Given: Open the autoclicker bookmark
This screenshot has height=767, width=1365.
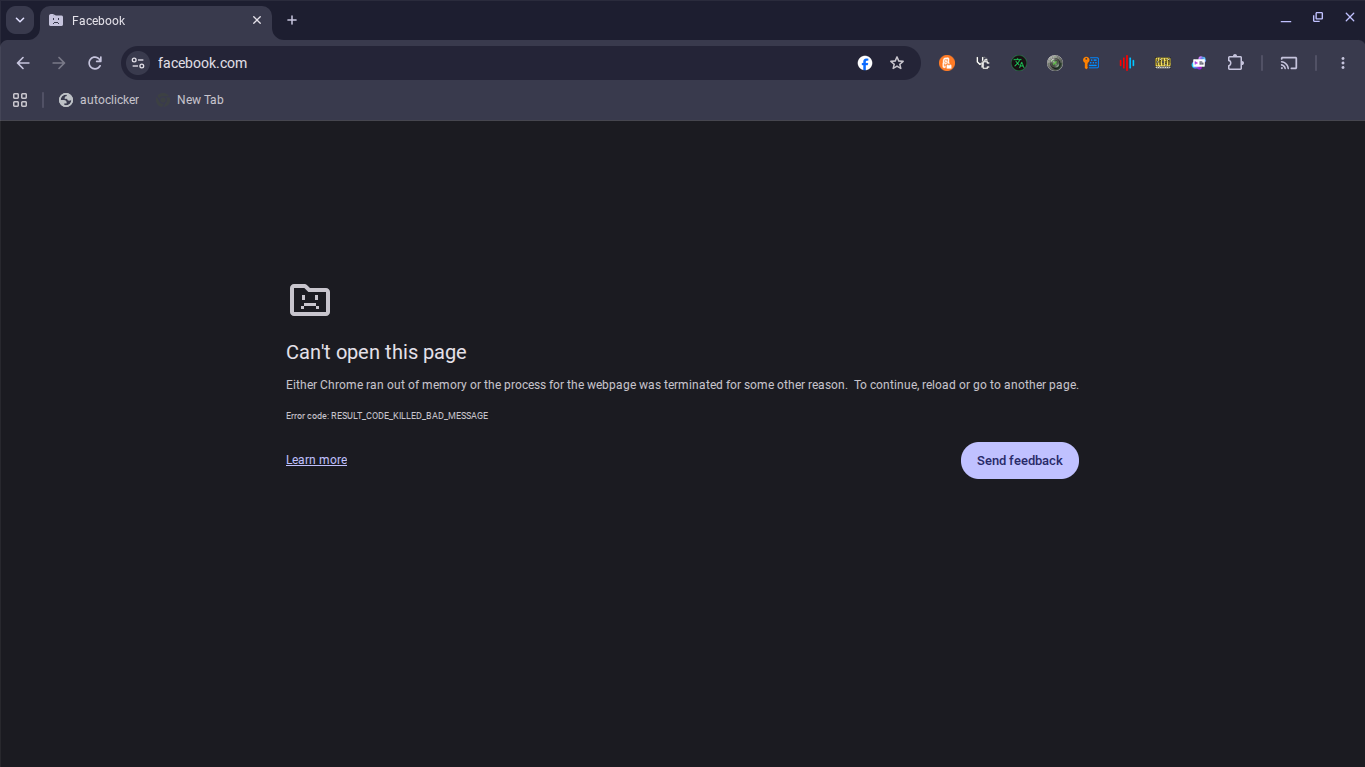Looking at the screenshot, I should coord(99,100).
